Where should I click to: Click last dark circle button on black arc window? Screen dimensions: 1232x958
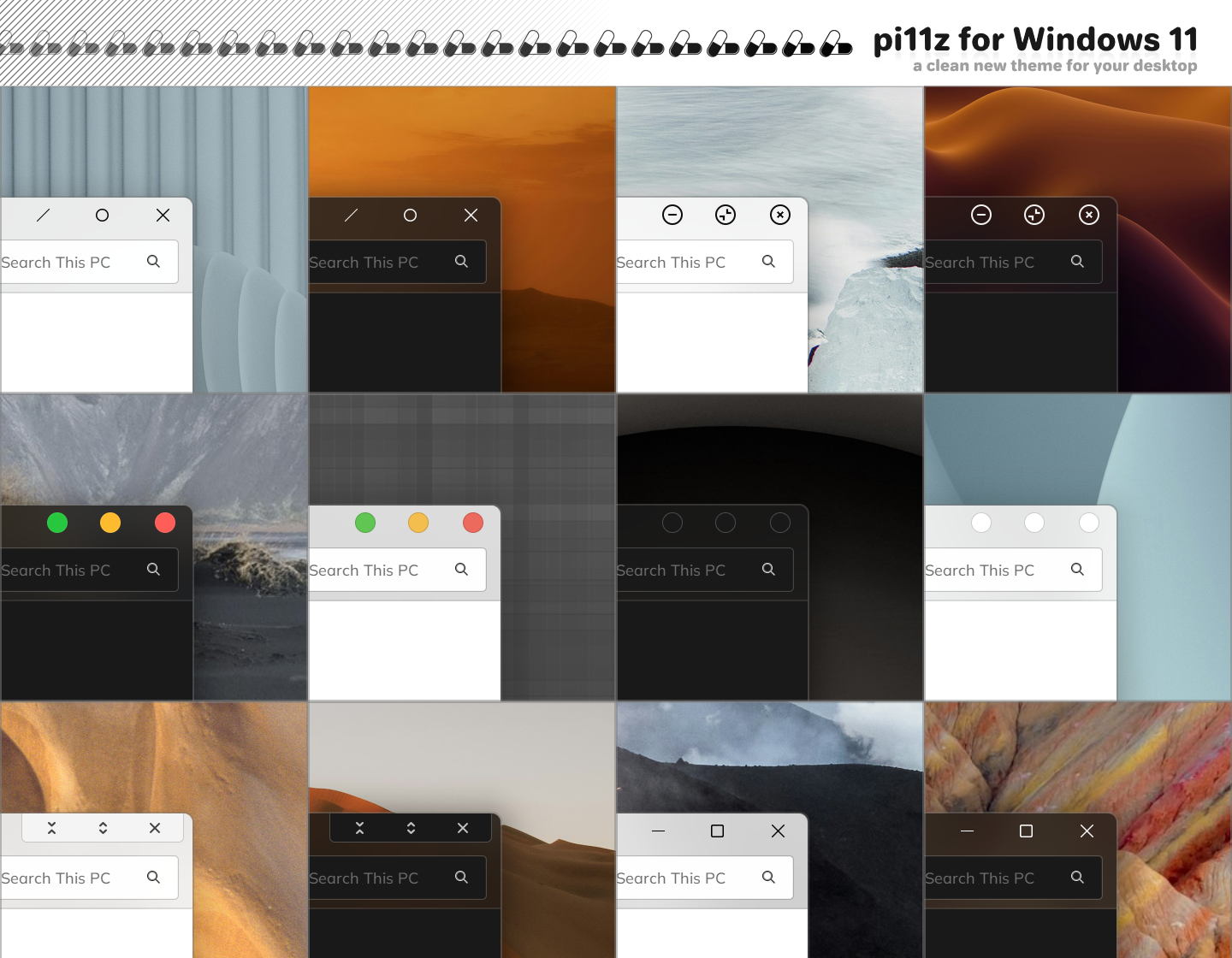pos(780,523)
